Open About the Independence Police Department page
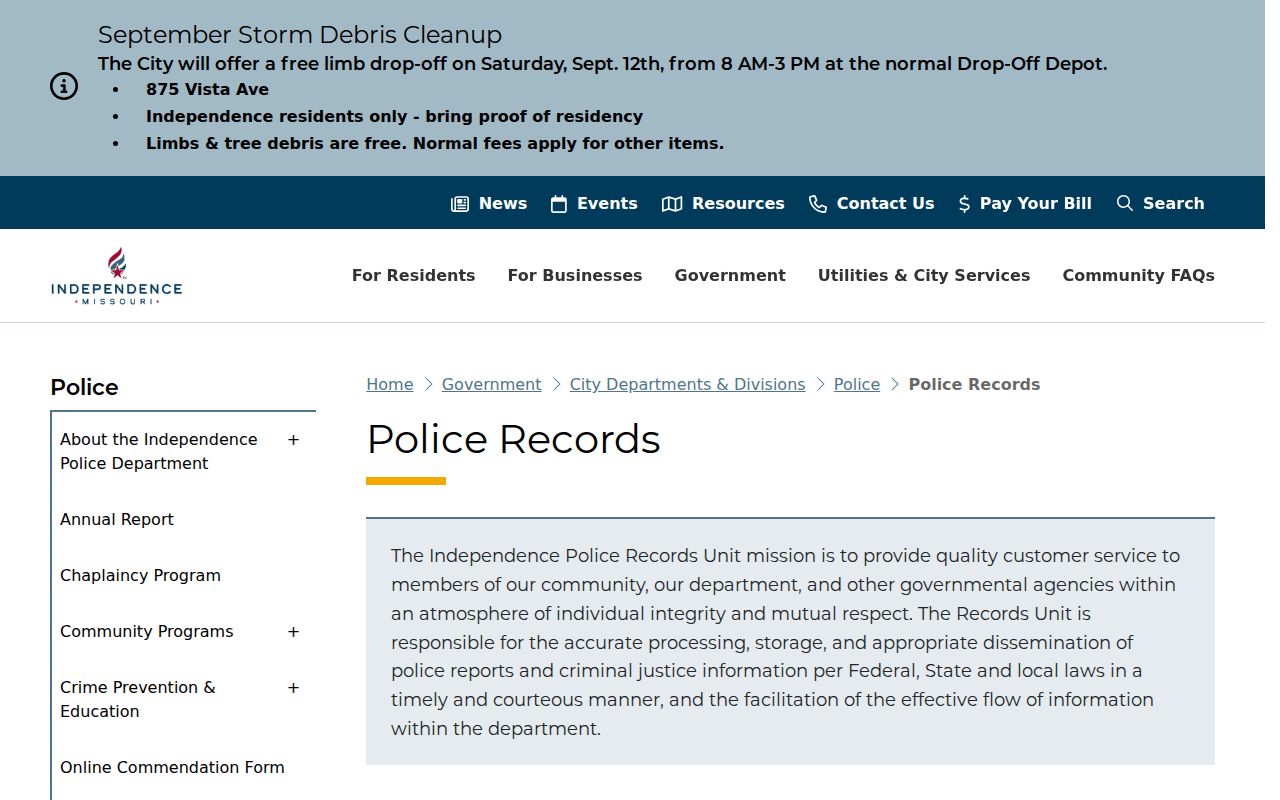This screenshot has height=800, width=1280. 158,452
